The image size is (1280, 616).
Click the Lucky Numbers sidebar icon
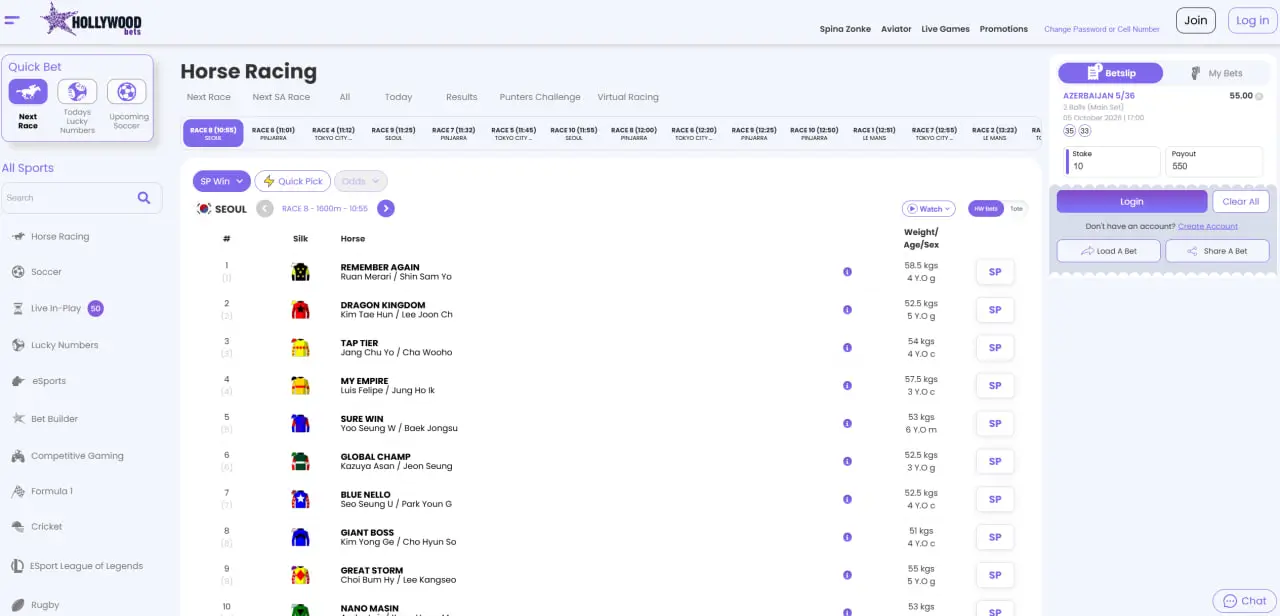tap(18, 345)
